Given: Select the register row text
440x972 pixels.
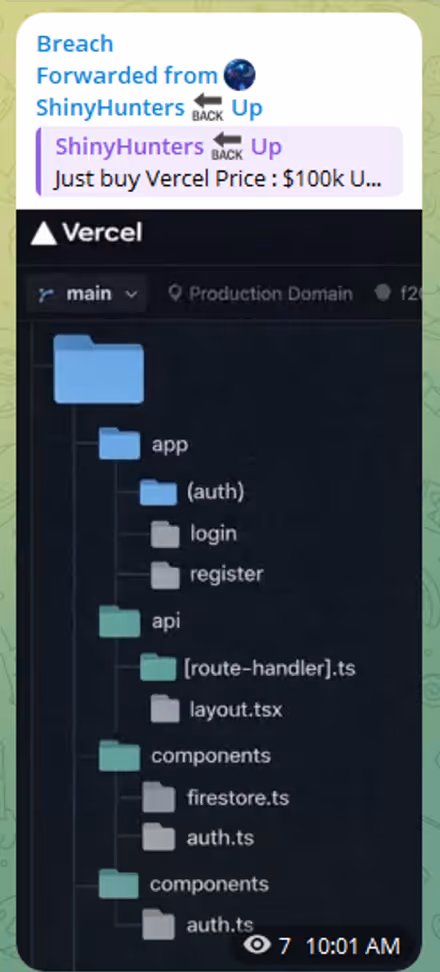Looking at the screenshot, I should (x=226, y=575).
